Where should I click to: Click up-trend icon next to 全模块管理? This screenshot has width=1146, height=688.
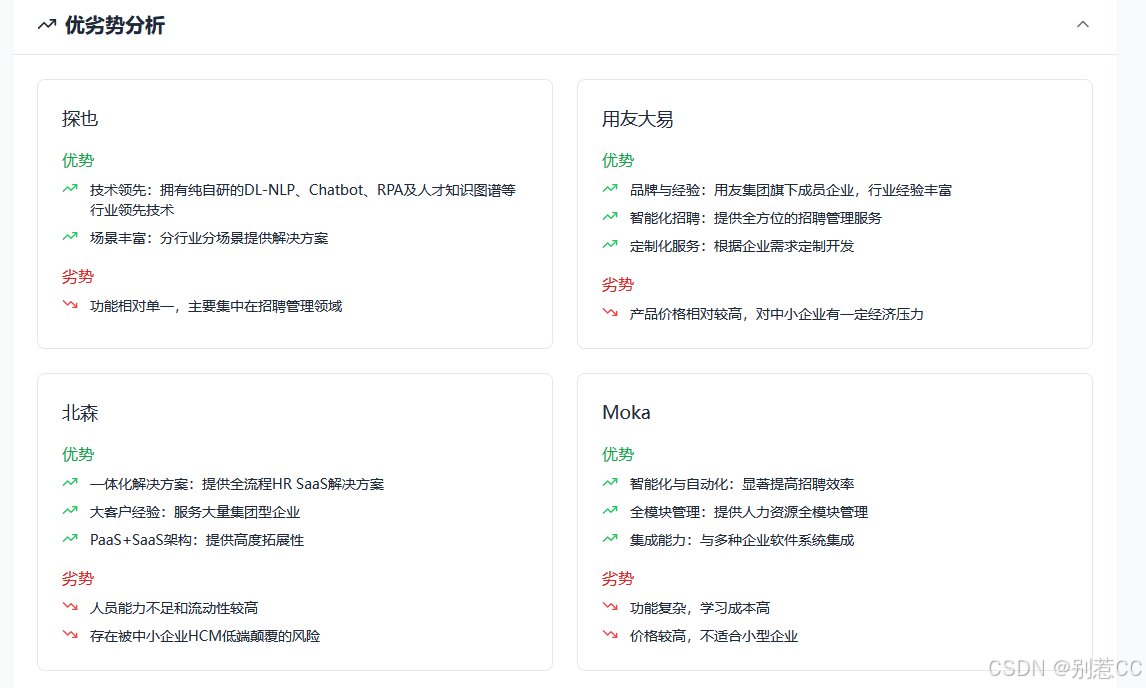pos(610,510)
